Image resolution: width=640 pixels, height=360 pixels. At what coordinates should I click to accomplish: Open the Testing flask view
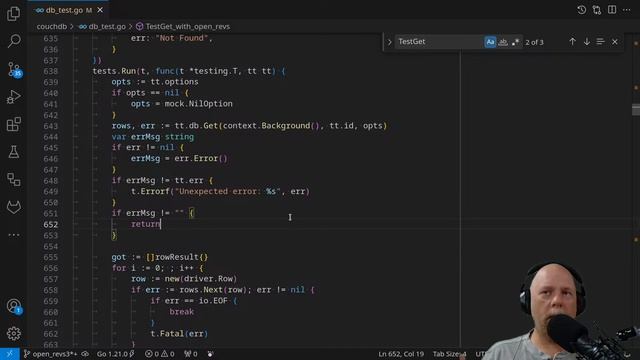click(13, 152)
